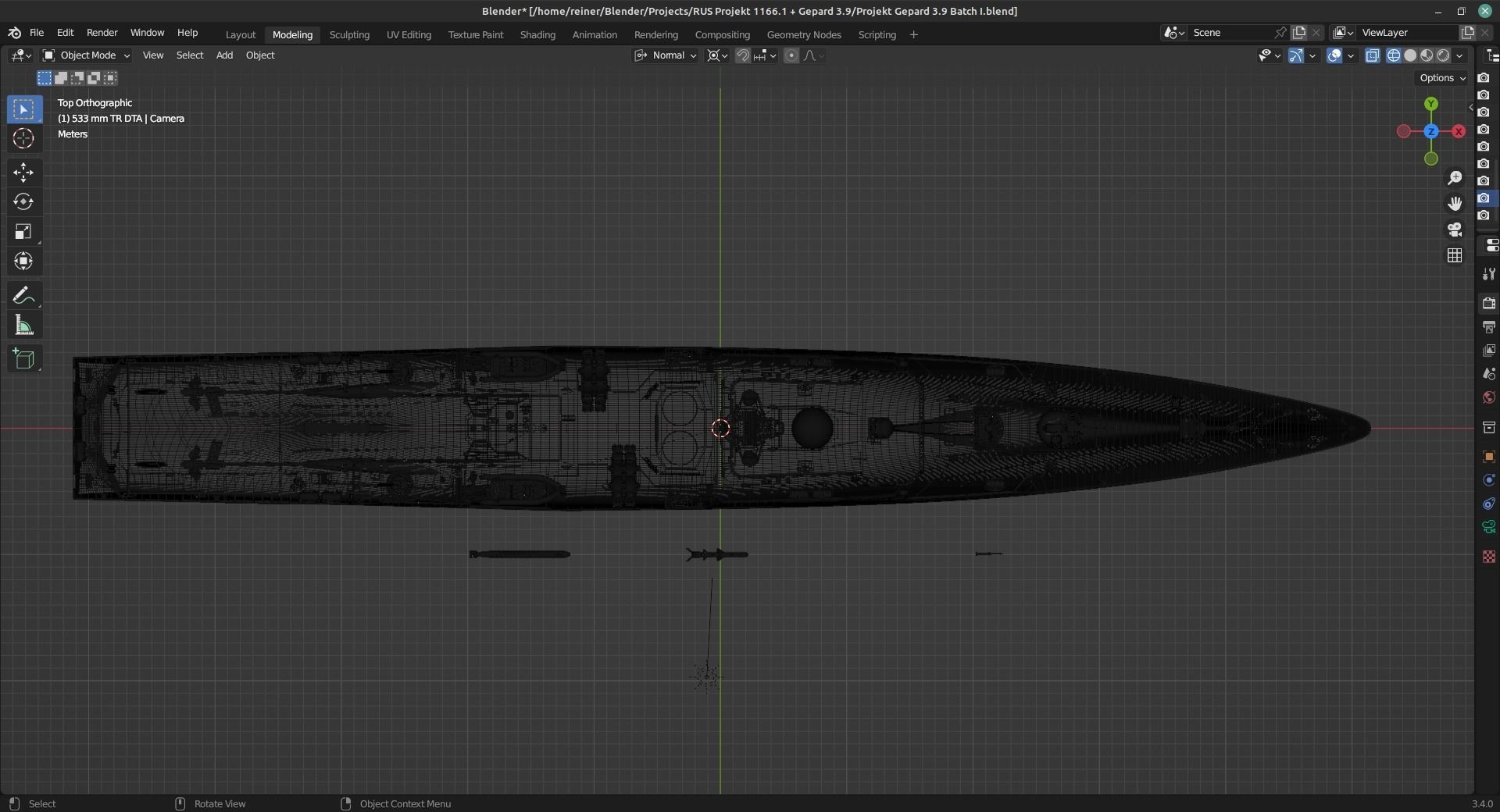Select the Move tool
The width and height of the screenshot is (1500, 812).
tap(23, 173)
